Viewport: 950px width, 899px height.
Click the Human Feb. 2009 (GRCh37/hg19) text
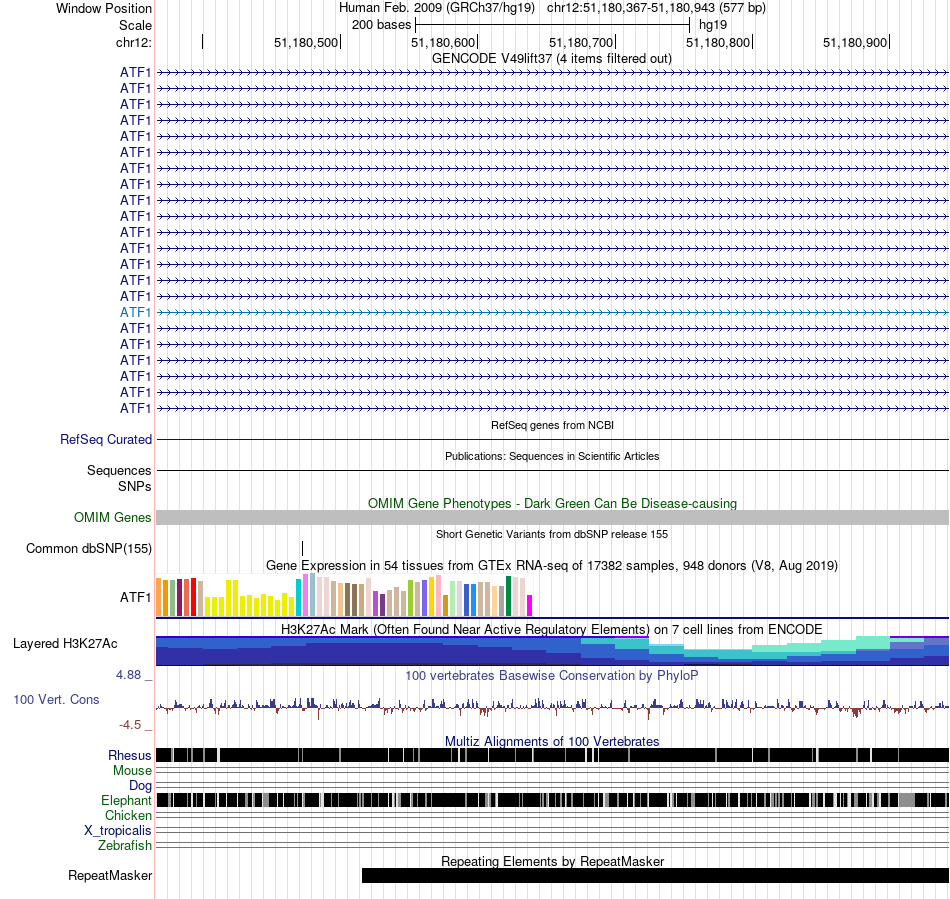pos(437,8)
